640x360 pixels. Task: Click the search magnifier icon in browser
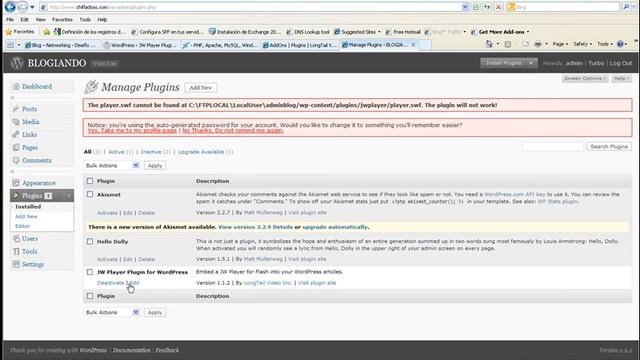(626, 7)
